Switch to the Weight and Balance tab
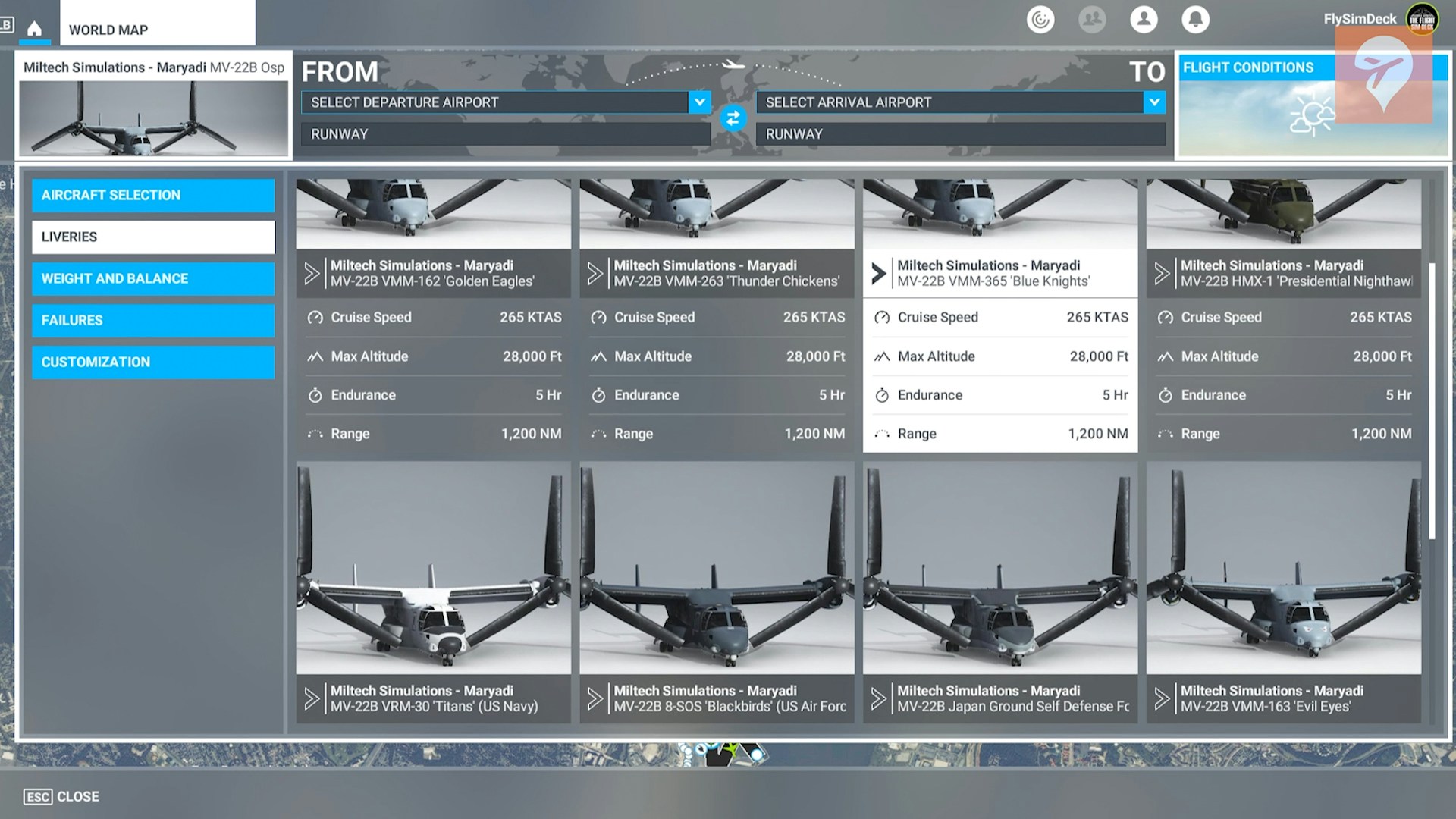Image resolution: width=1456 pixels, height=819 pixels. coord(153,278)
